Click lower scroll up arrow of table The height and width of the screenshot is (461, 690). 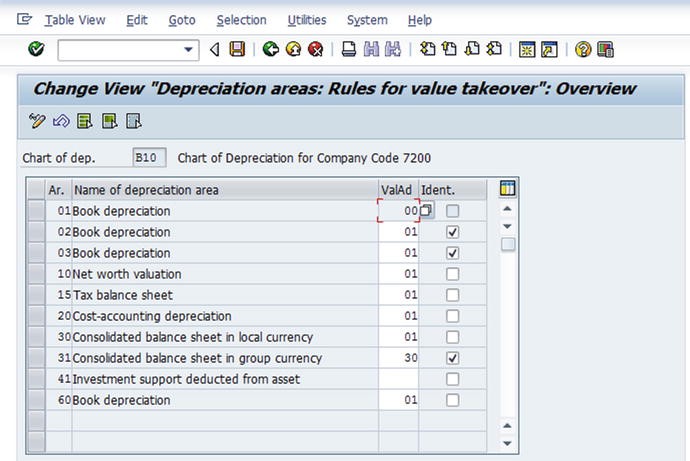[x=507, y=425]
